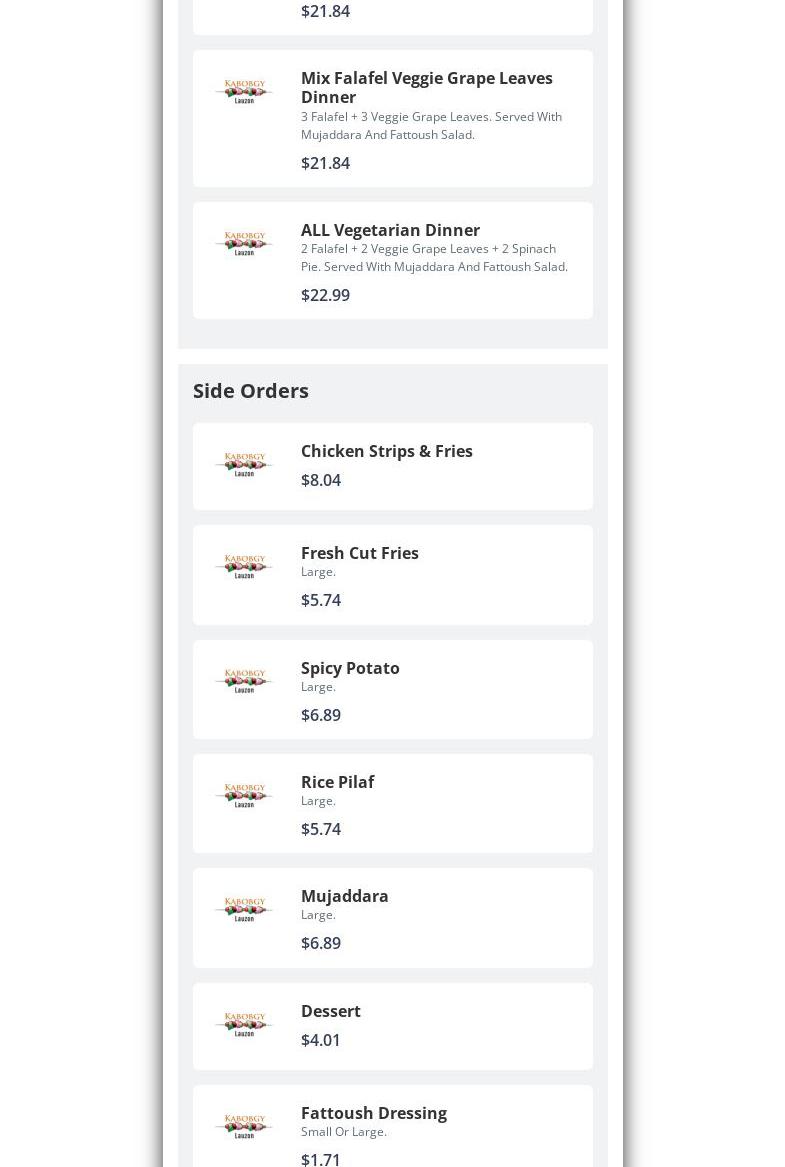Click the Dessert item logo thumbnail
The image size is (785, 1167).
(243, 1025)
